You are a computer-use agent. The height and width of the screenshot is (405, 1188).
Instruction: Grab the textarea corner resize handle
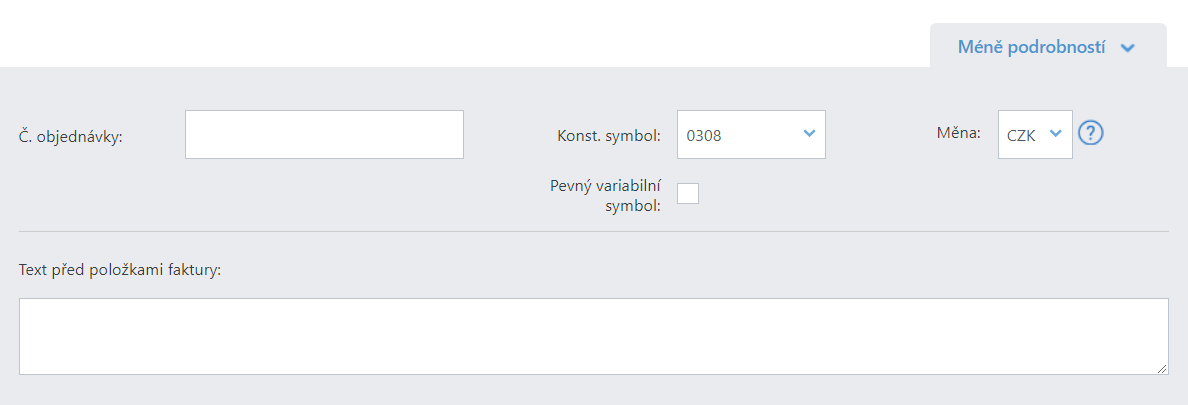tap(1161, 368)
